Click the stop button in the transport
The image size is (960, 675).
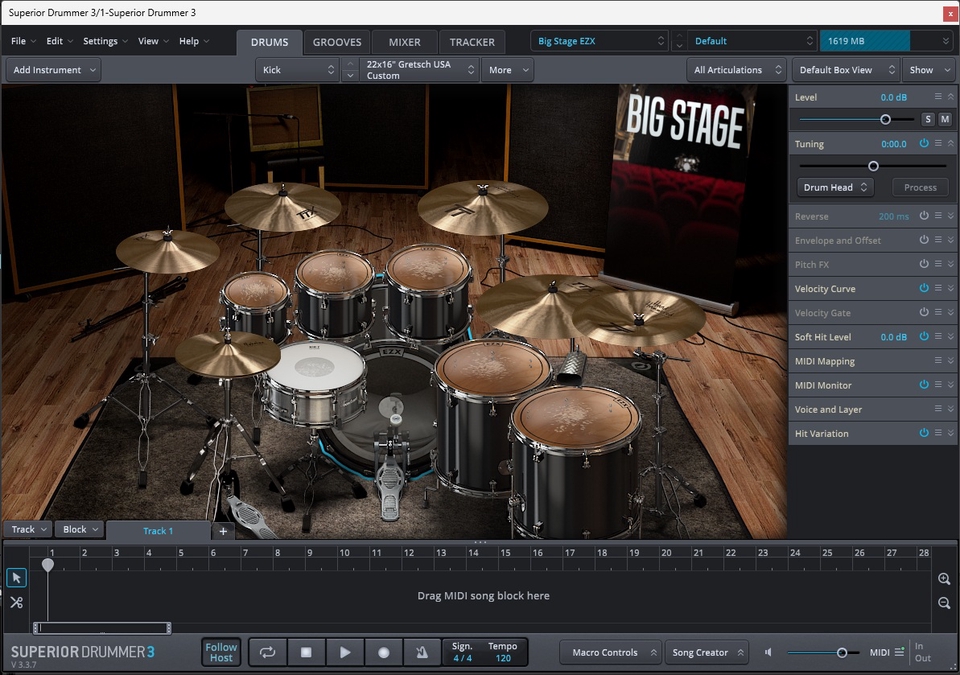click(x=306, y=651)
